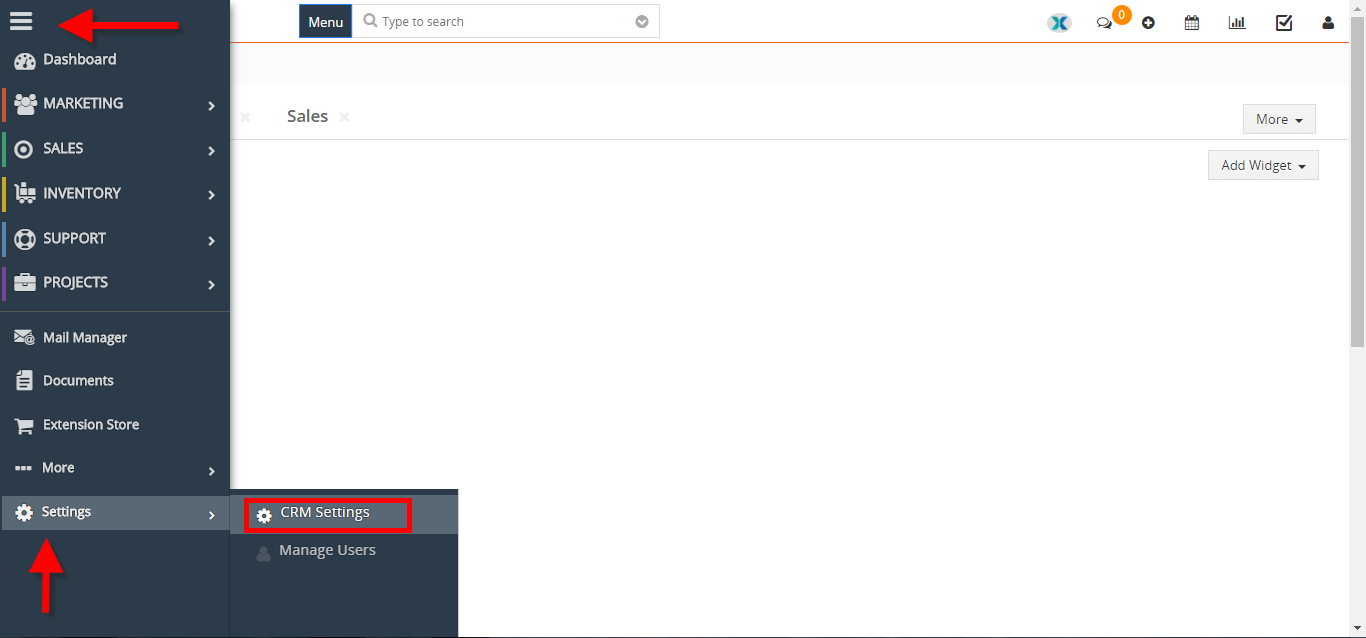Viewport: 1366px width, 638px height.
Task: Click the scrollbar up arrow
Action: pos(1357,7)
